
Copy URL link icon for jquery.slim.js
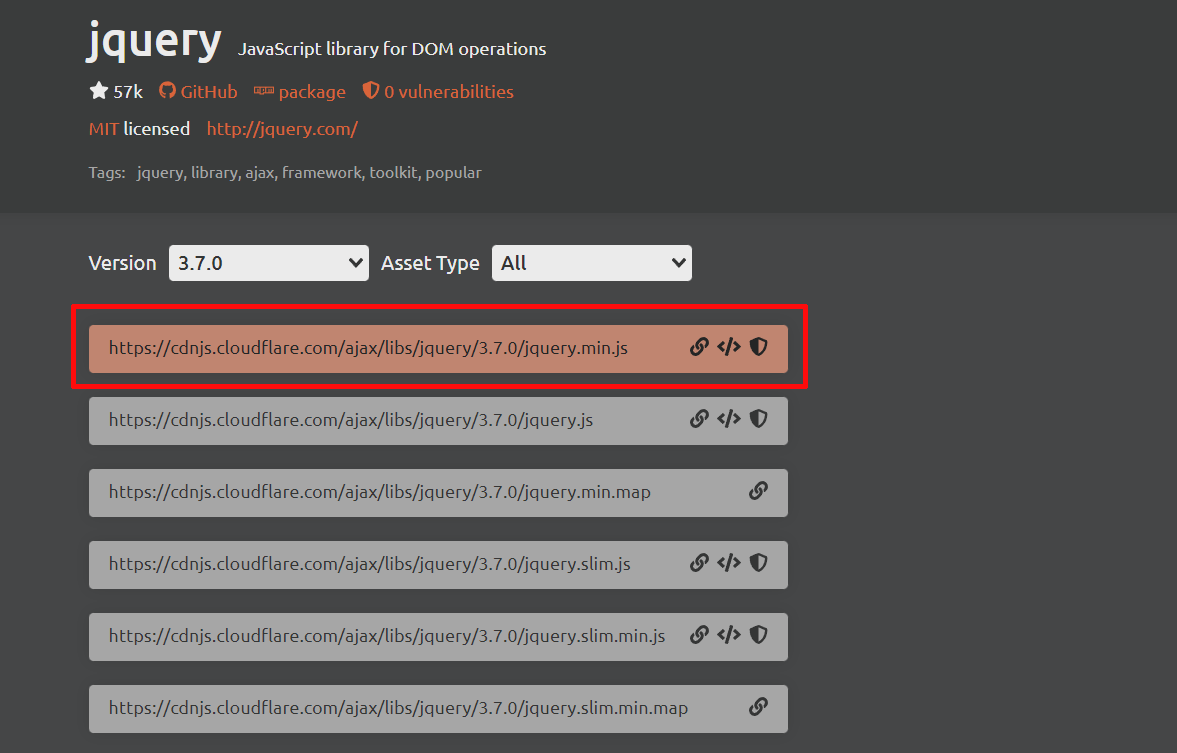(x=699, y=563)
